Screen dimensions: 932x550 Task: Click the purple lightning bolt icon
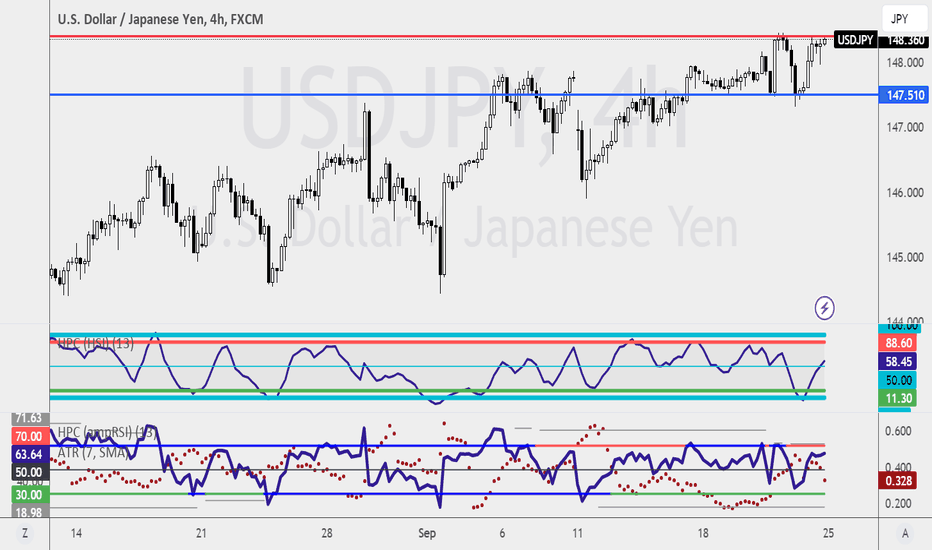tap(824, 308)
